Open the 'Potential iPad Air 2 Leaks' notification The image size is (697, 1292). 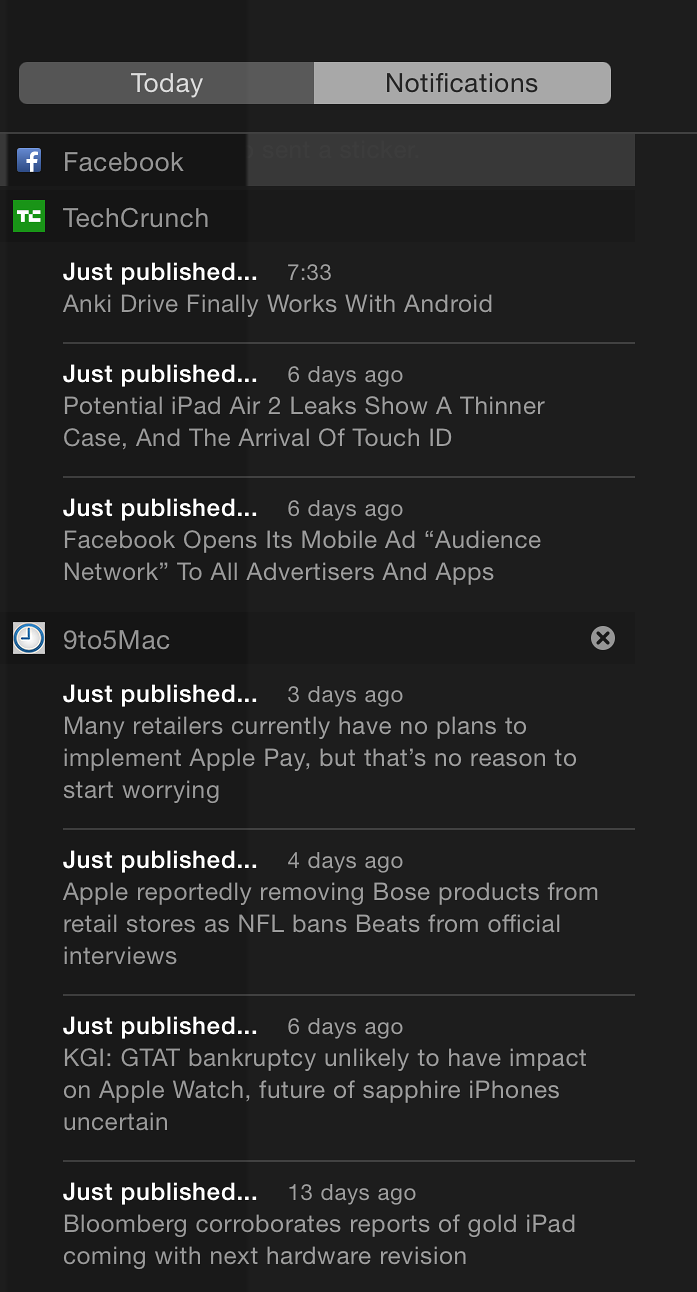349,408
